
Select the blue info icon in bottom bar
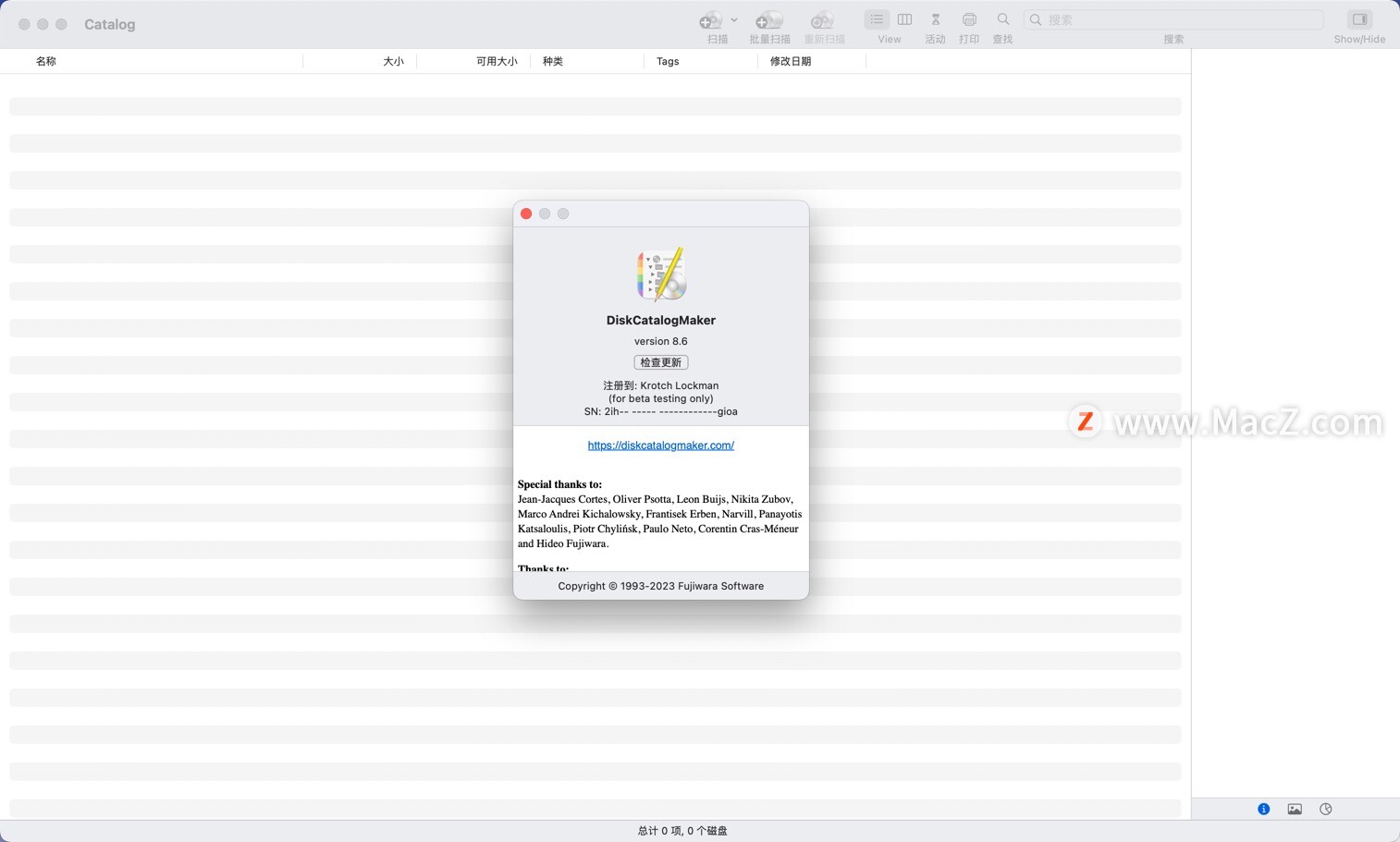(1263, 808)
